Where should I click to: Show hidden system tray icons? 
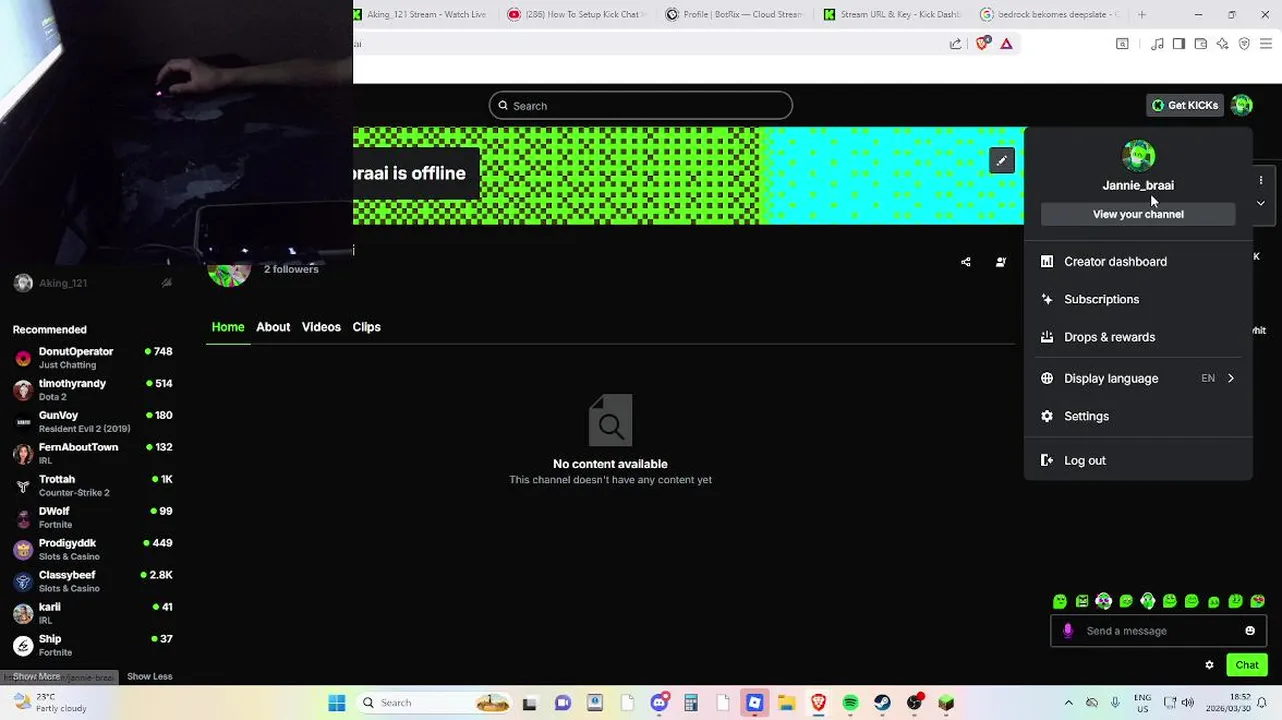pyautogui.click(x=1068, y=703)
